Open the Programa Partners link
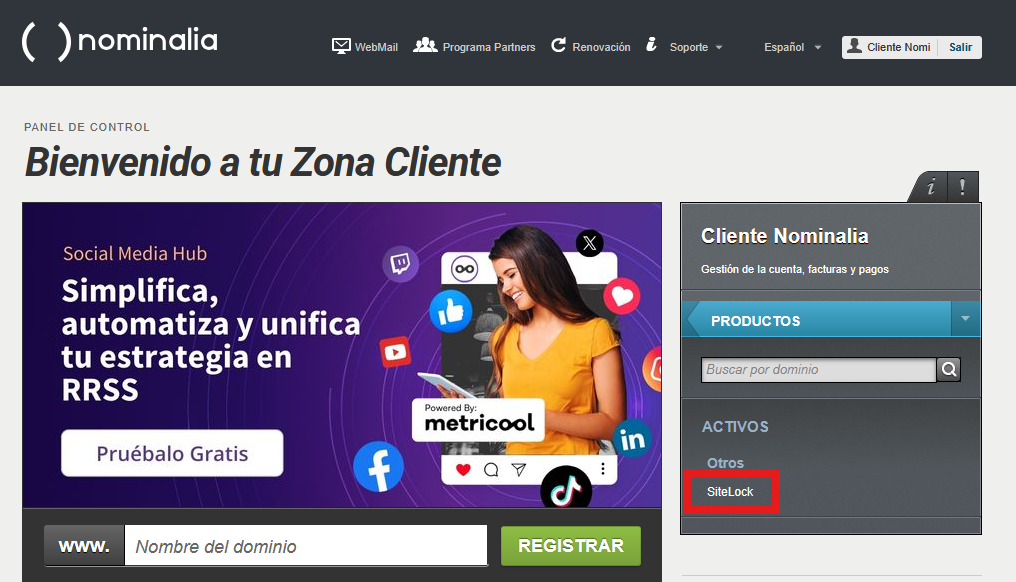 point(489,47)
